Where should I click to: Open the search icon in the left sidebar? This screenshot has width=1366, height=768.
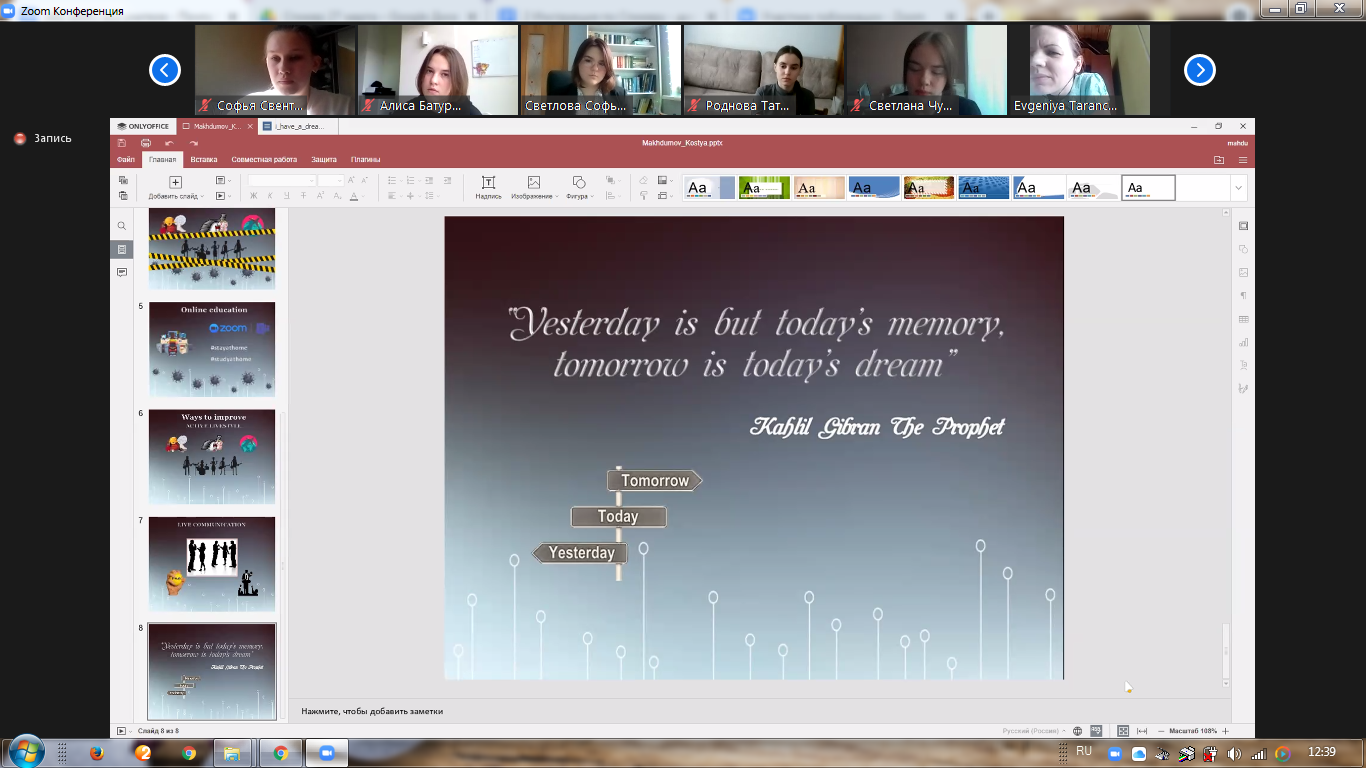coord(122,226)
